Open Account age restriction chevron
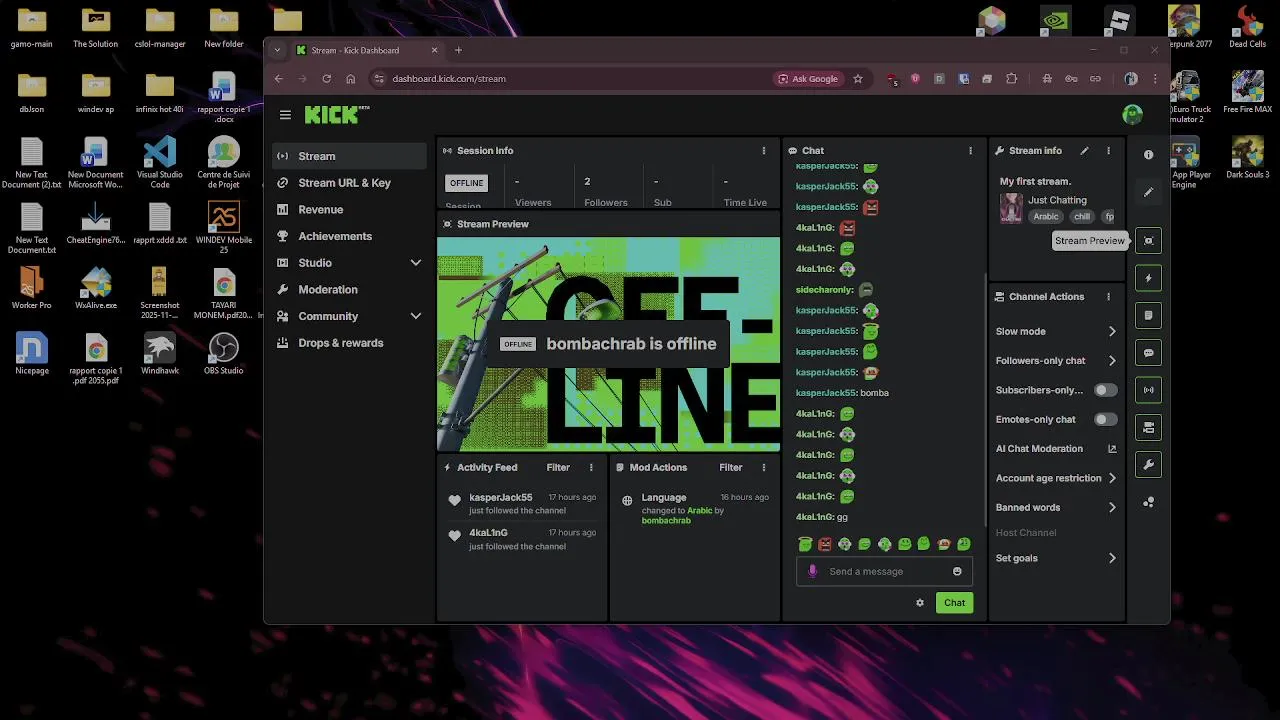Image resolution: width=1280 pixels, height=720 pixels. click(x=1112, y=478)
